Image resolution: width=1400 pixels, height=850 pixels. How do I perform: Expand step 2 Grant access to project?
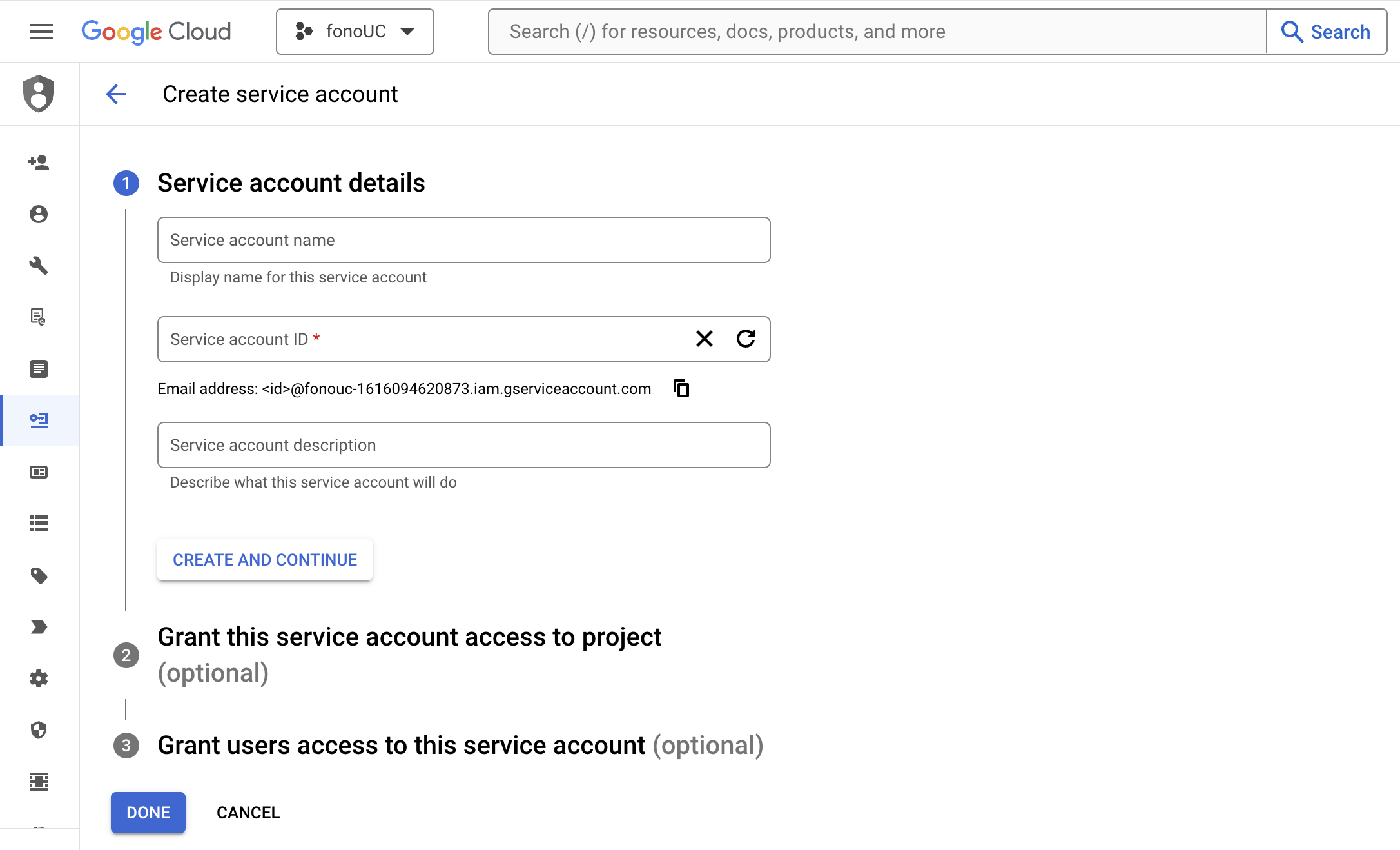pyautogui.click(x=410, y=655)
